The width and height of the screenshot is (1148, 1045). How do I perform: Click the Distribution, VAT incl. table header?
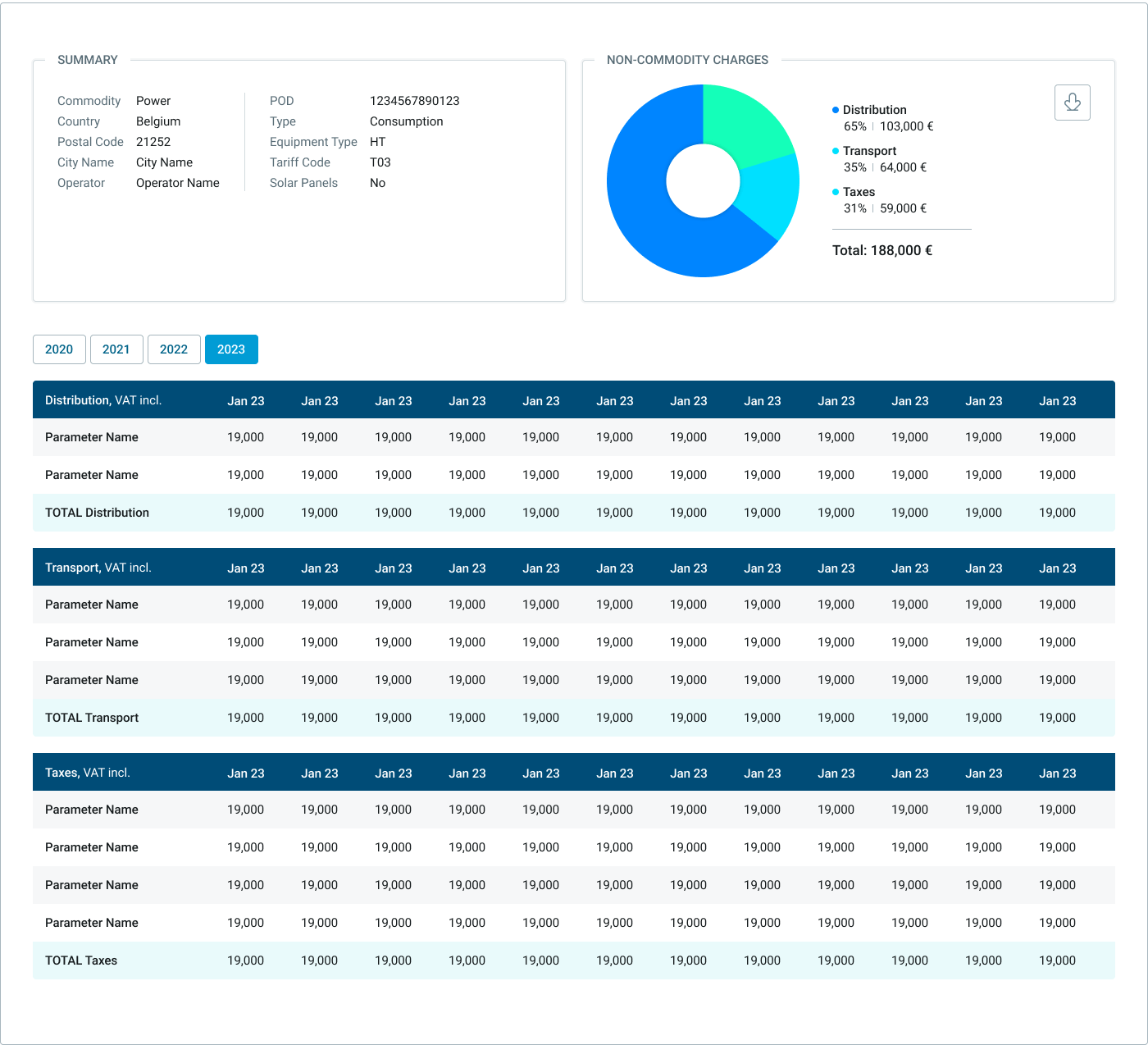pyautogui.click(x=103, y=400)
